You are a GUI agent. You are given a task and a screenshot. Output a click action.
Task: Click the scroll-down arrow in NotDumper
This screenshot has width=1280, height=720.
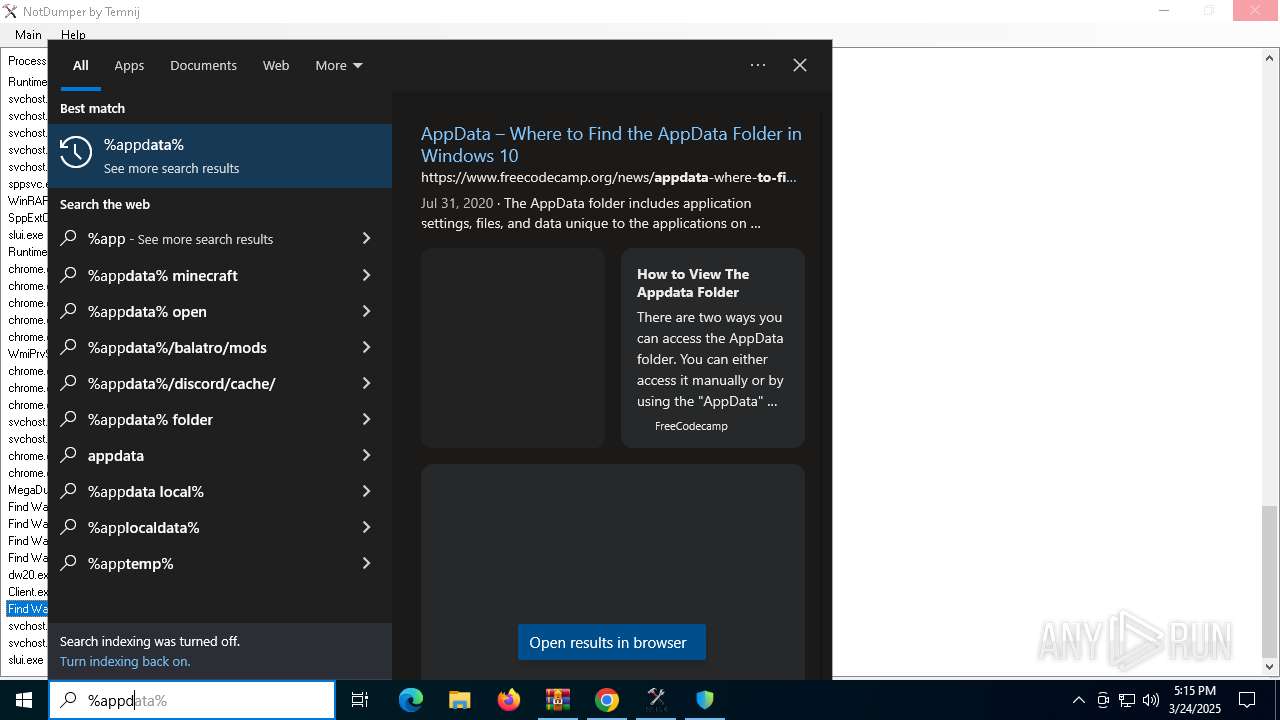click(x=1270, y=667)
